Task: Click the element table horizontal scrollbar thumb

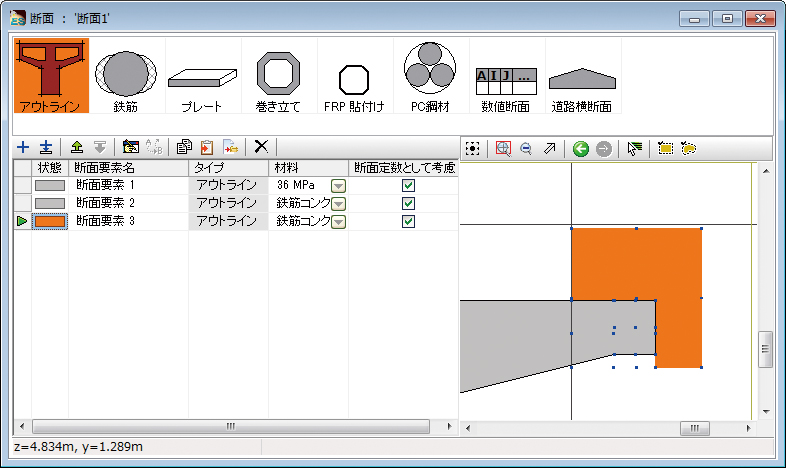Action: (231, 427)
